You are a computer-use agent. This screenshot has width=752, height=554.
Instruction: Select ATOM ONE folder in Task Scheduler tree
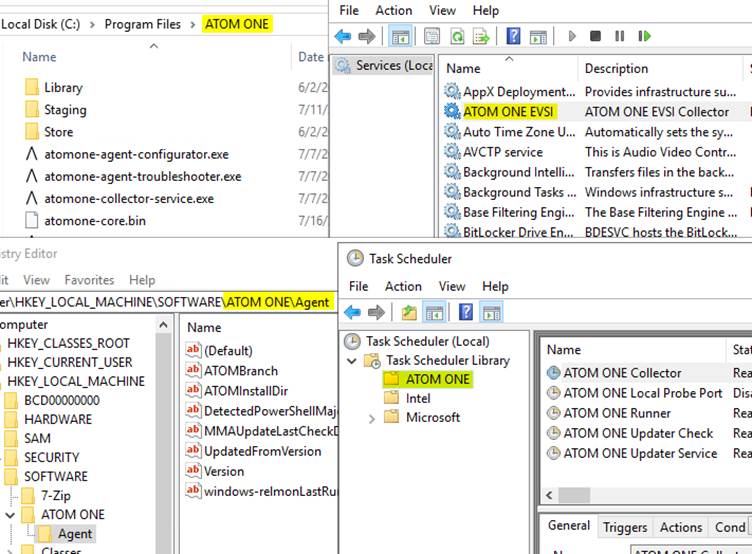(428, 379)
